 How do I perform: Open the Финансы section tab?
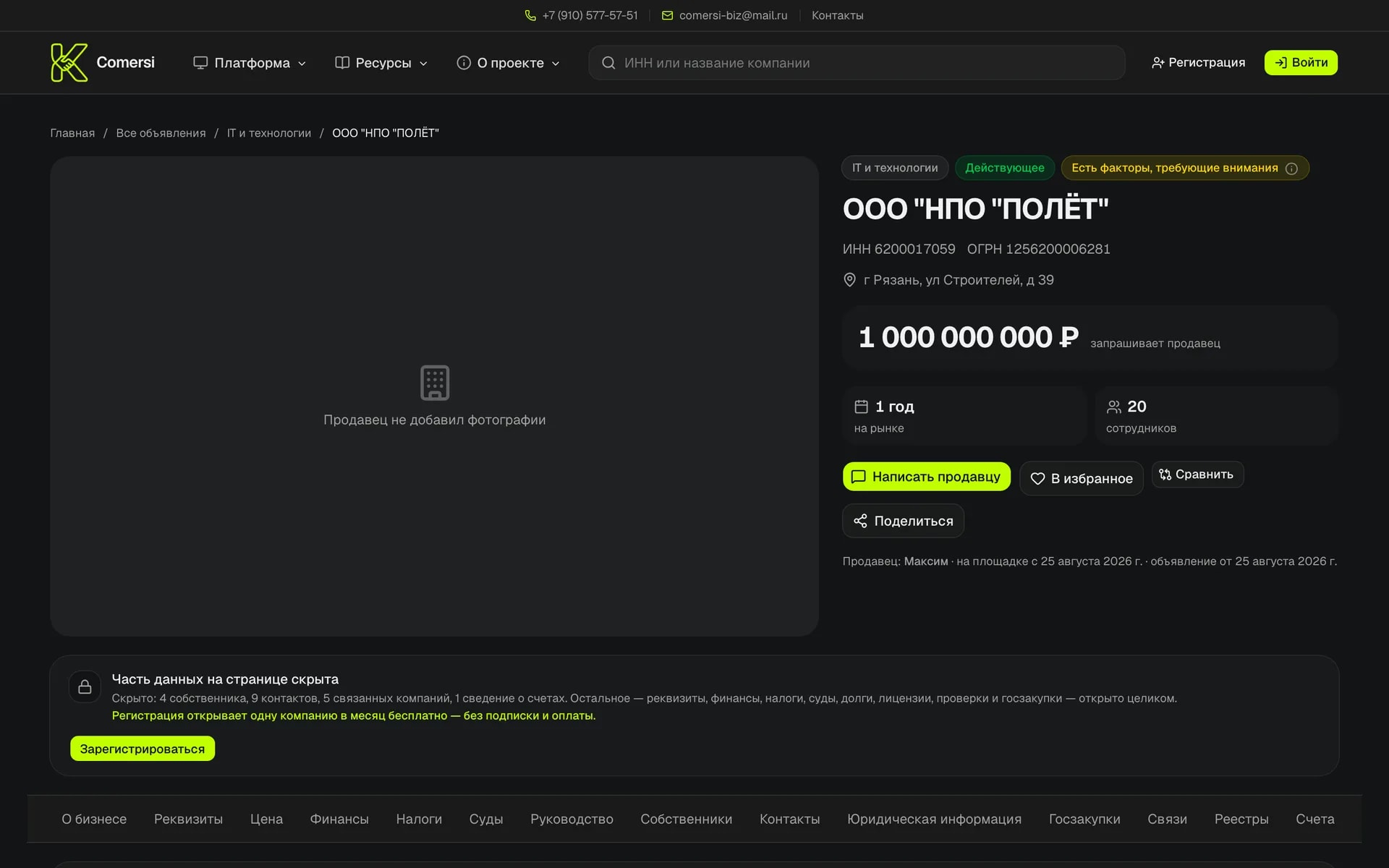pos(339,819)
